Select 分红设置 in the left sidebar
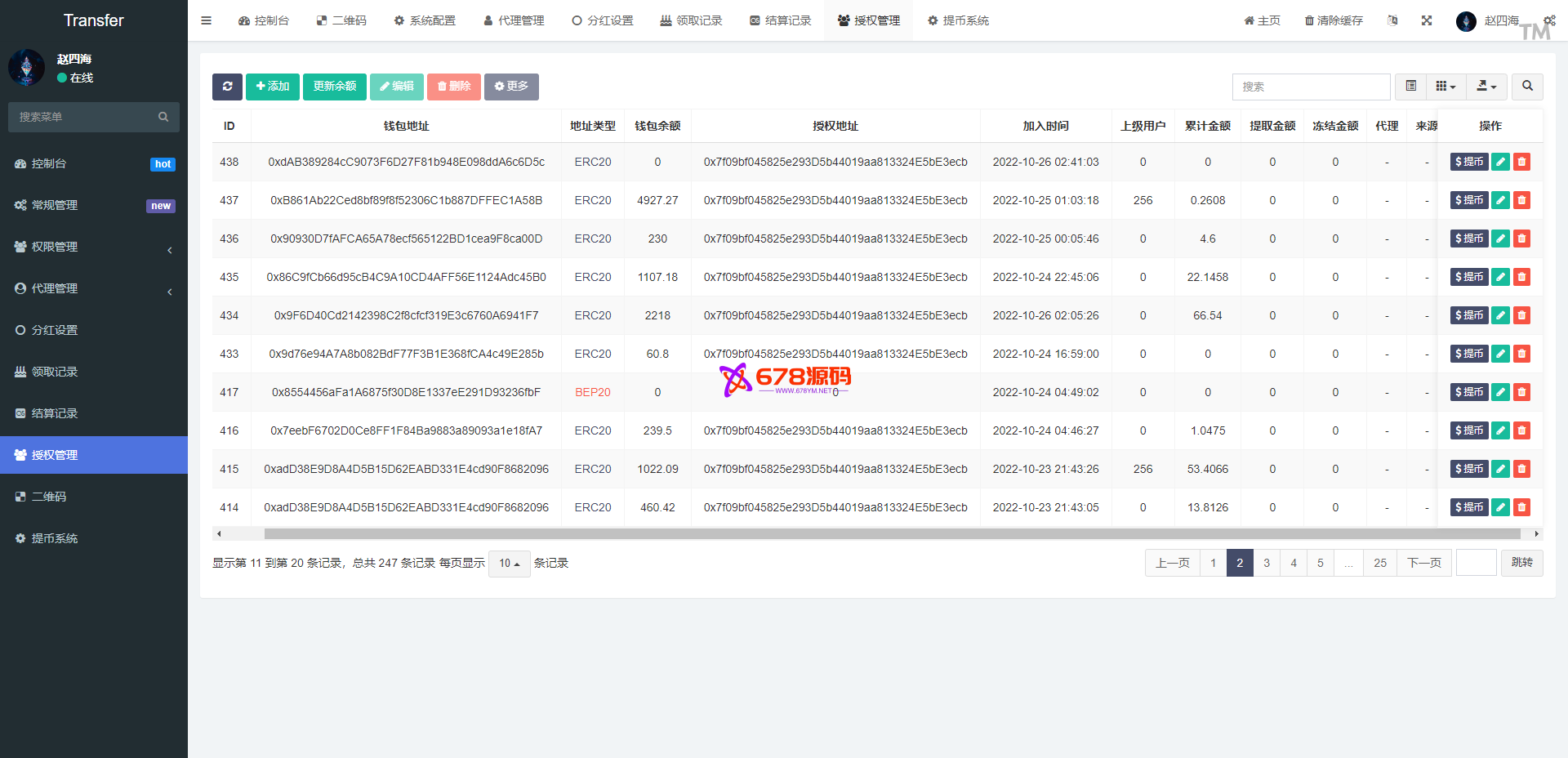 pos(55,330)
